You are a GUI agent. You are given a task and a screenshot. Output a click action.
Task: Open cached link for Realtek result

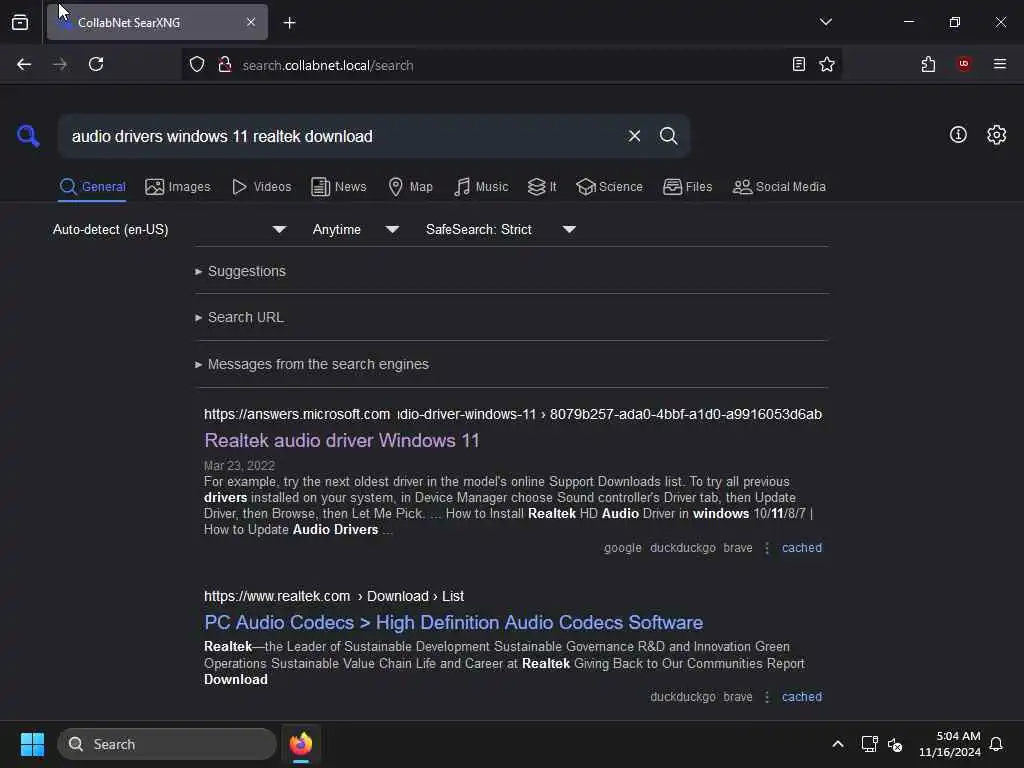801,697
